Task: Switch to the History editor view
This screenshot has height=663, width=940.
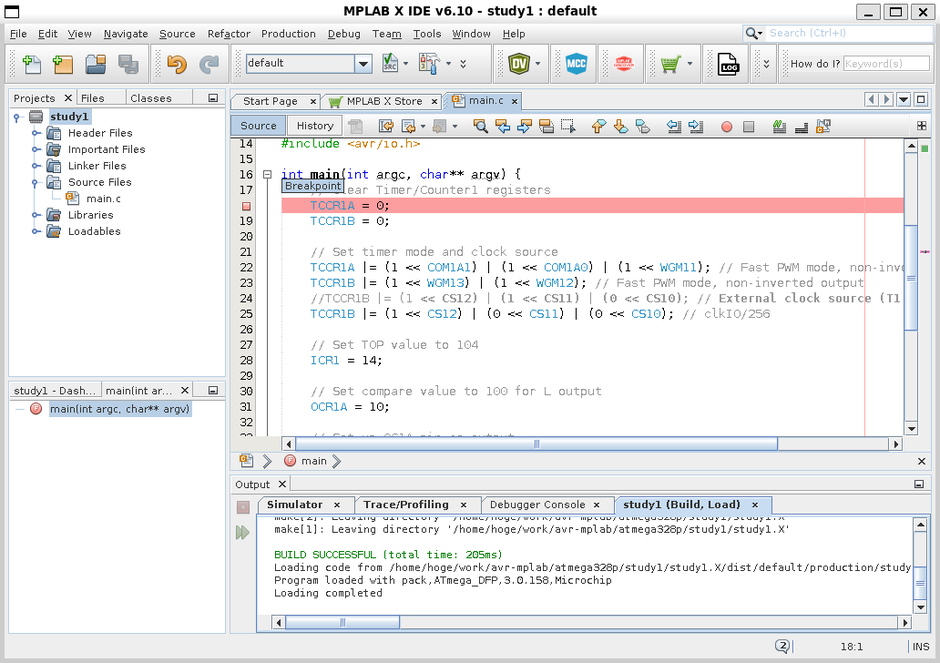Action: 314,126
